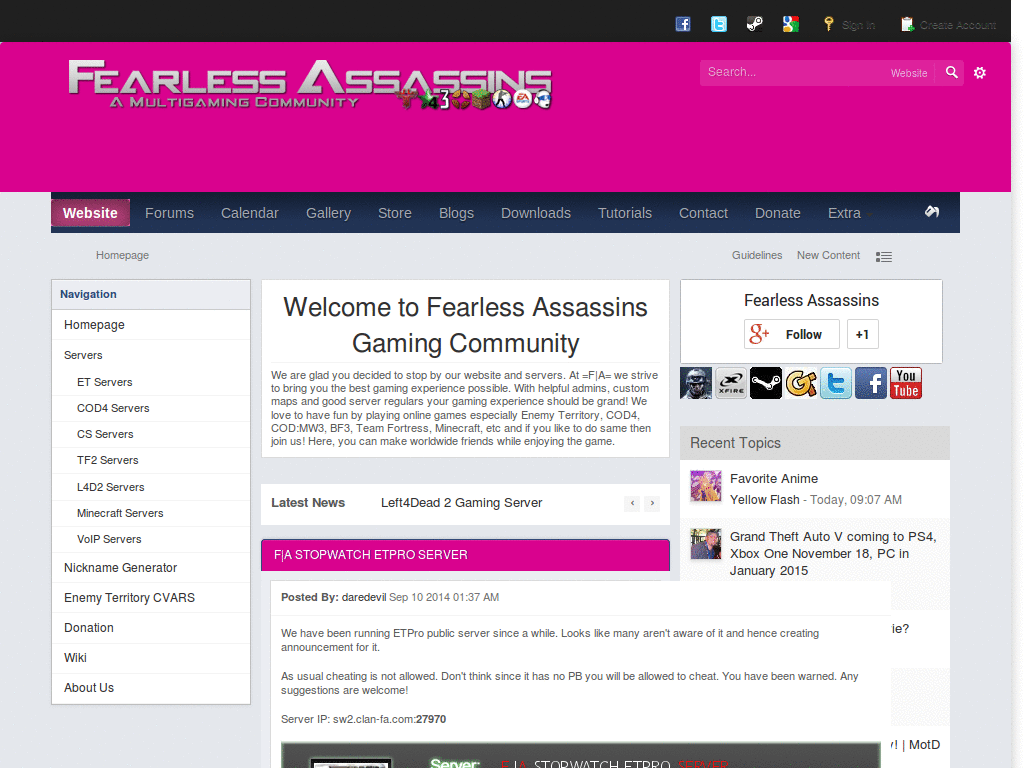Open About Us sidebar link
The width and height of the screenshot is (1024, 768).
[x=151, y=688]
